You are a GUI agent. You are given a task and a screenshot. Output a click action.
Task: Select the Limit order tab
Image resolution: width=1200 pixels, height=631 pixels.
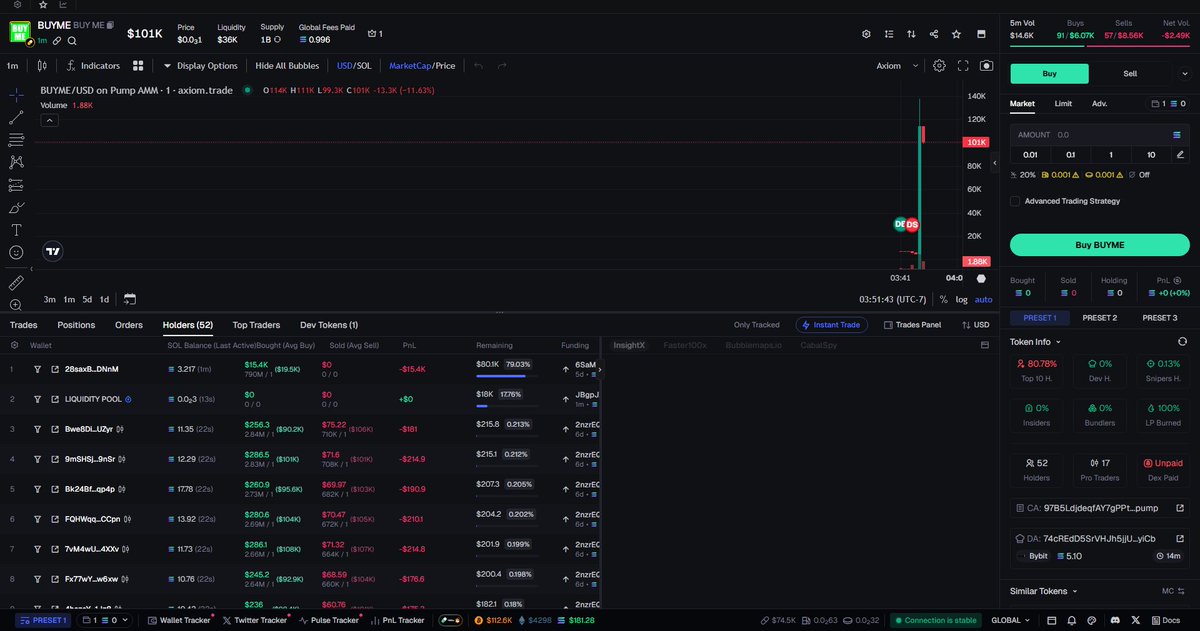[1063, 104]
